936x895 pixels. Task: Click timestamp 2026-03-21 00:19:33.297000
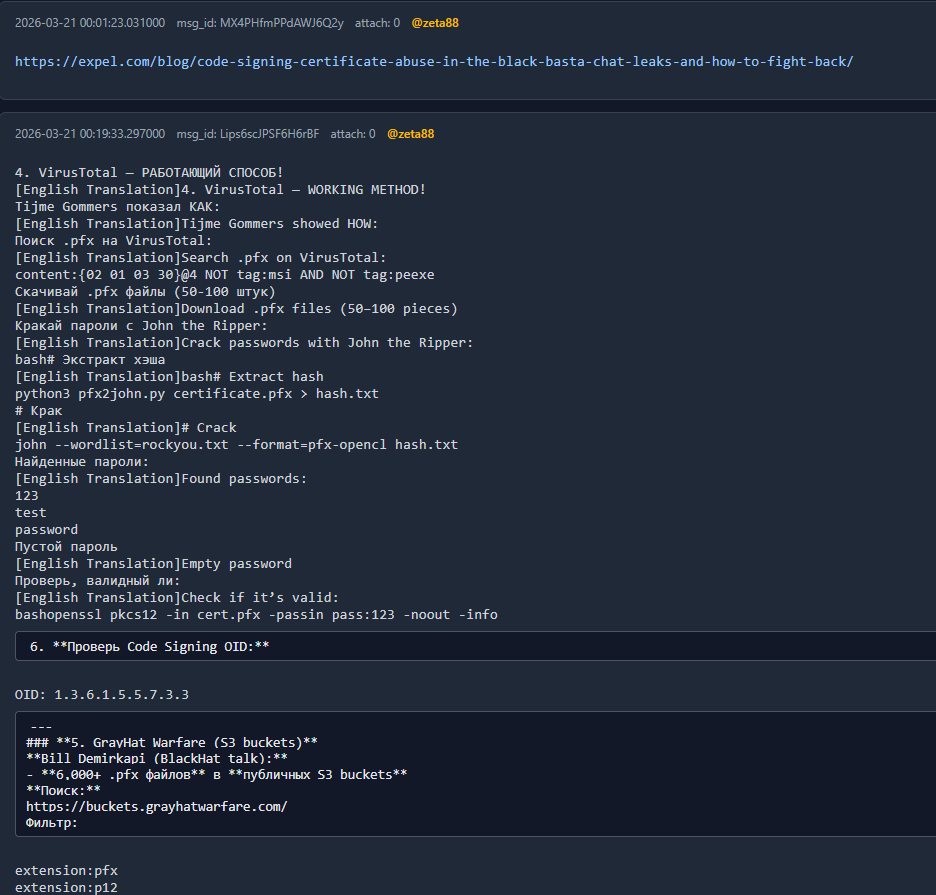[90, 134]
